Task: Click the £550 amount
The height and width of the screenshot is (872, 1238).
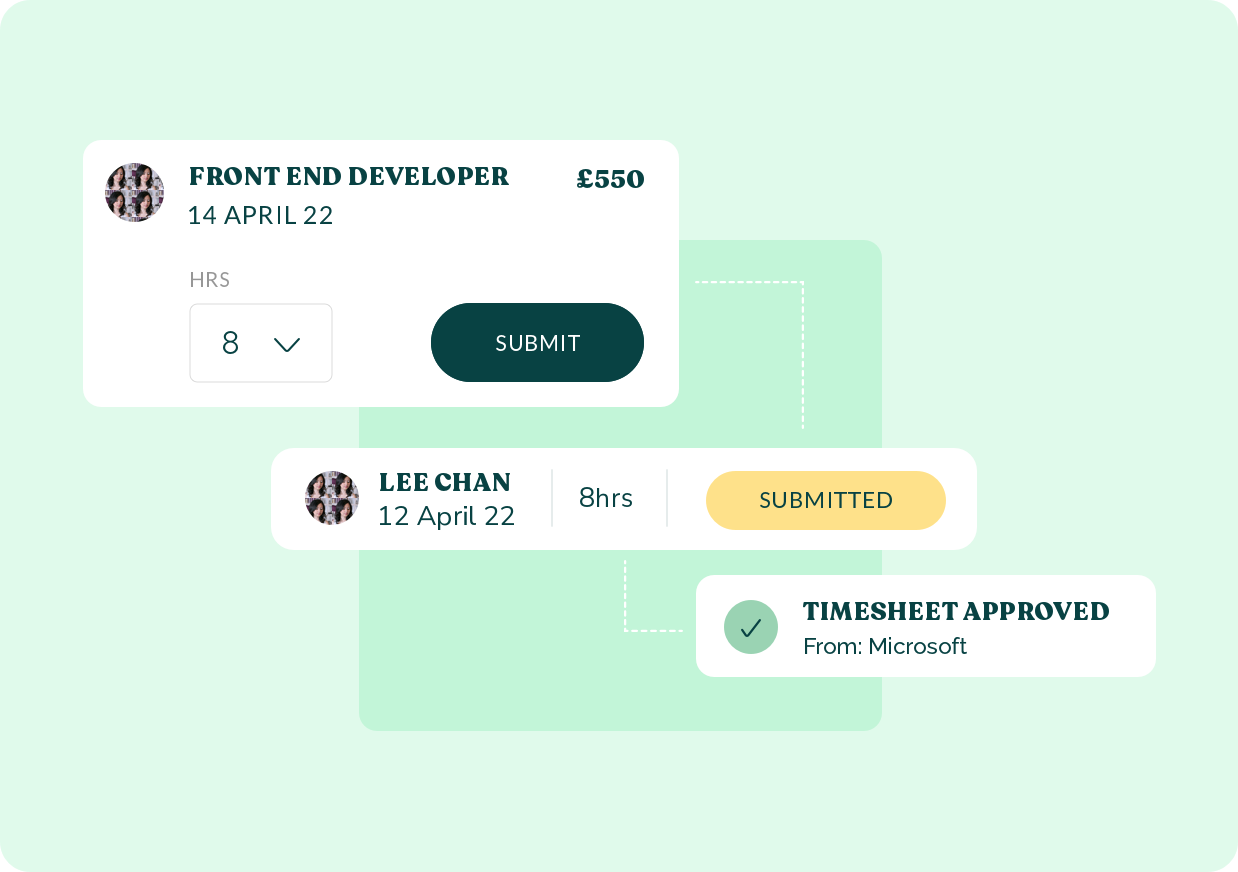Action: click(610, 180)
